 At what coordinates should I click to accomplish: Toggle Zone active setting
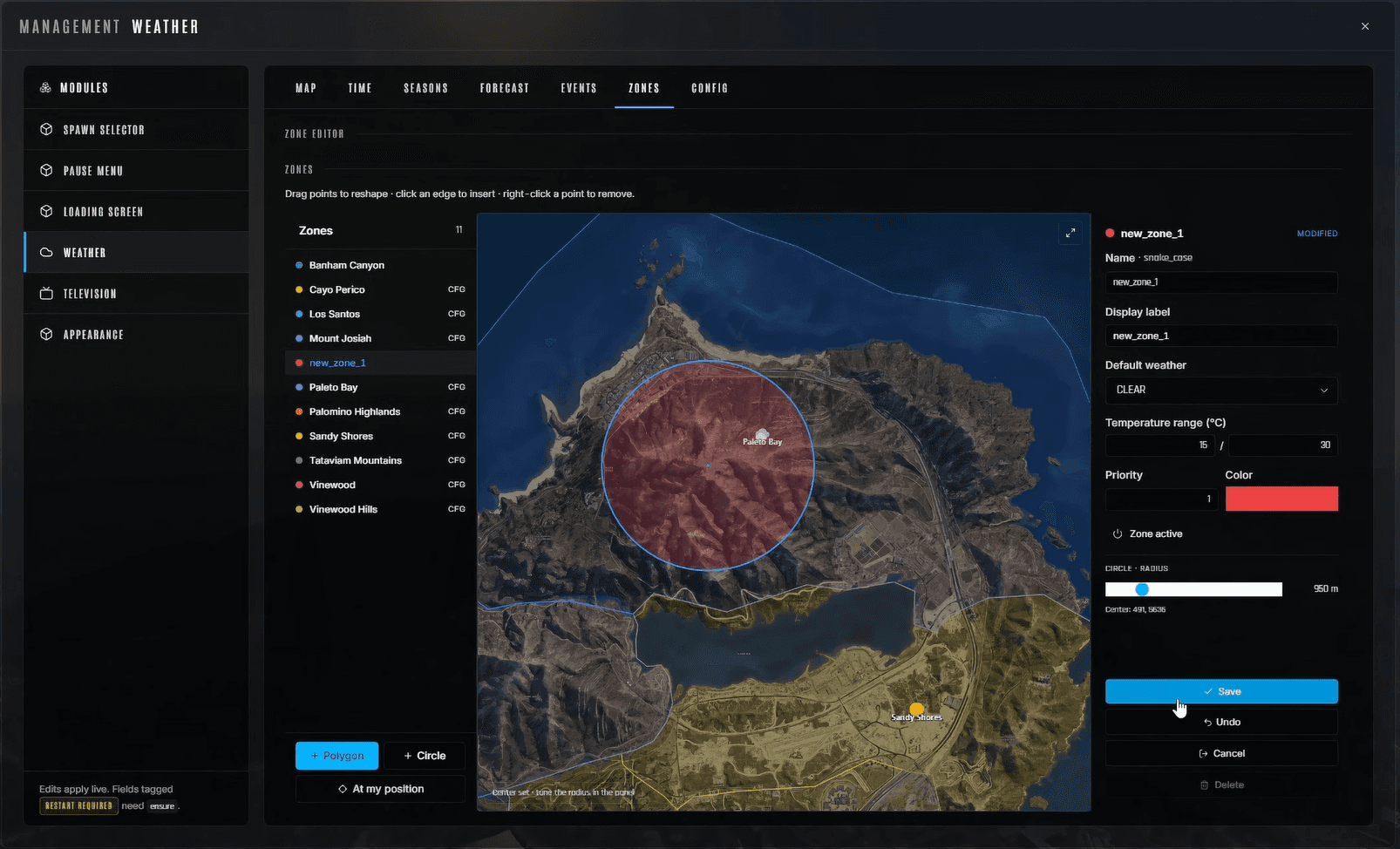[1147, 533]
